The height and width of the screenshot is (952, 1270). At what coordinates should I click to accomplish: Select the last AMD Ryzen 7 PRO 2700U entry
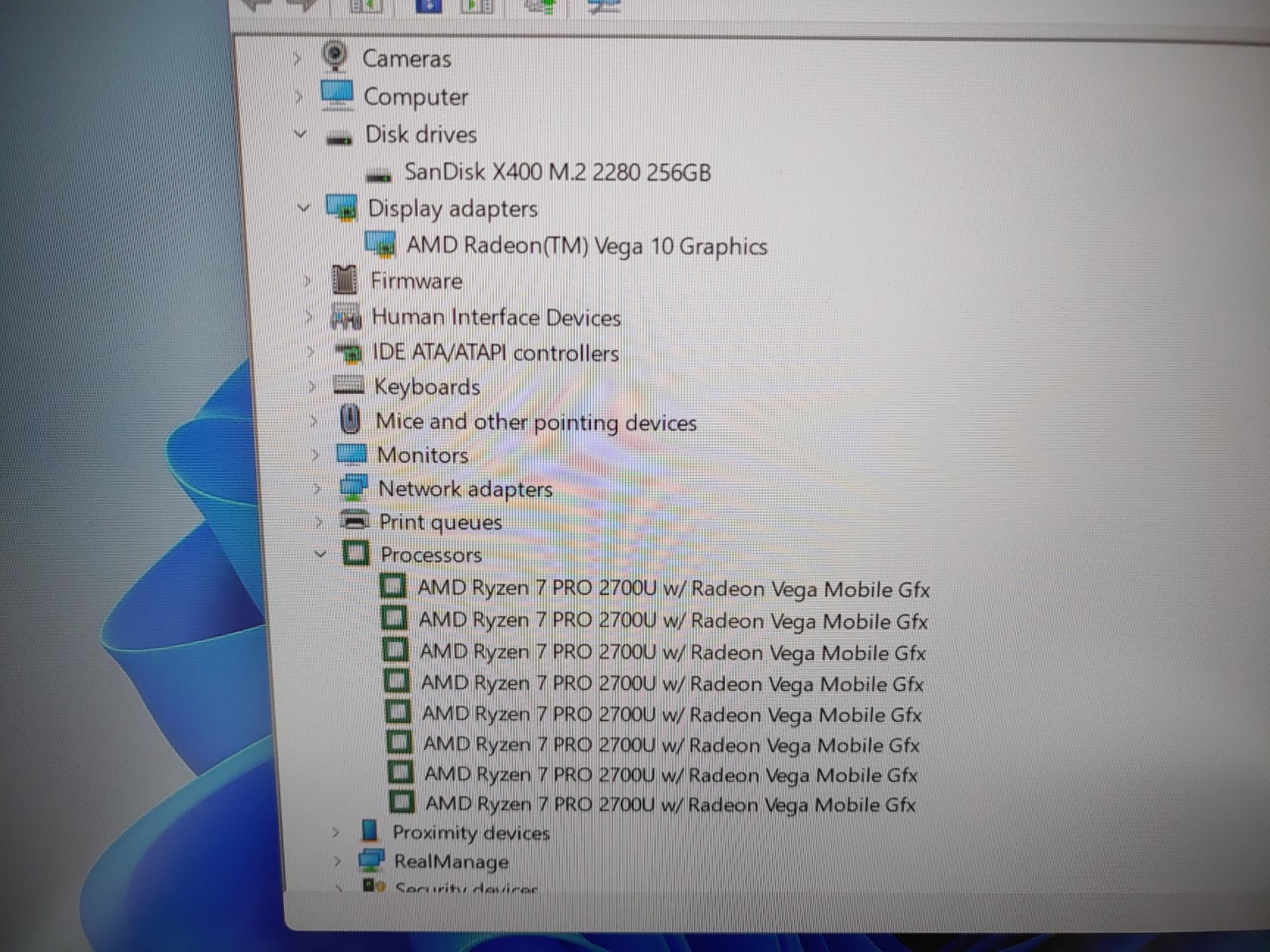tap(671, 804)
